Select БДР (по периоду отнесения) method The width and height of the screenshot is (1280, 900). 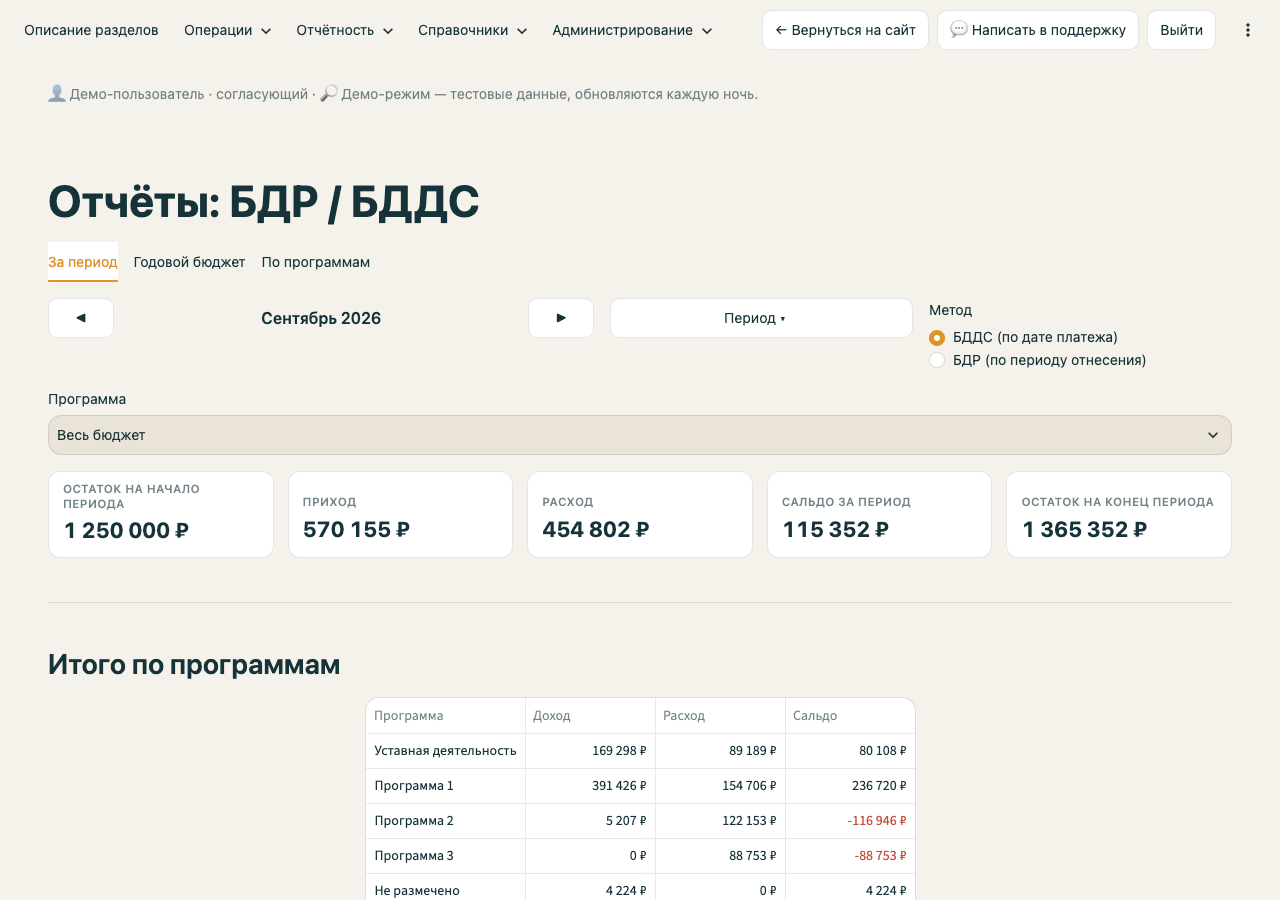(1037, 360)
